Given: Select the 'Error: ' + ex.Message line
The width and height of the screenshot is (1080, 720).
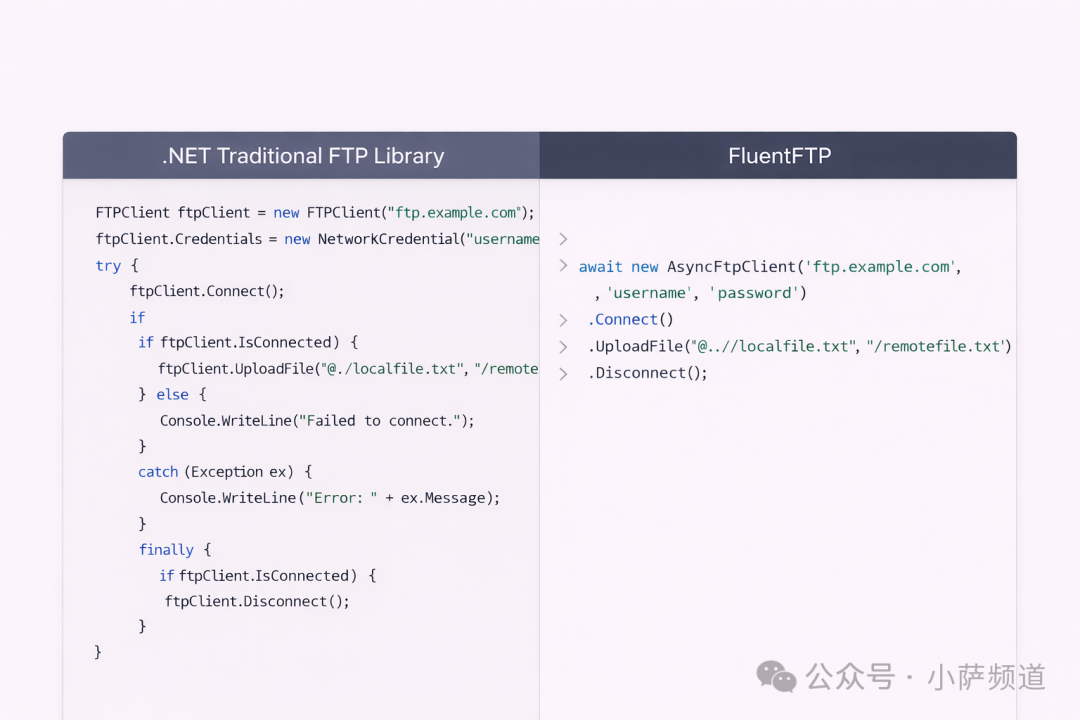Looking at the screenshot, I should click(x=329, y=498).
